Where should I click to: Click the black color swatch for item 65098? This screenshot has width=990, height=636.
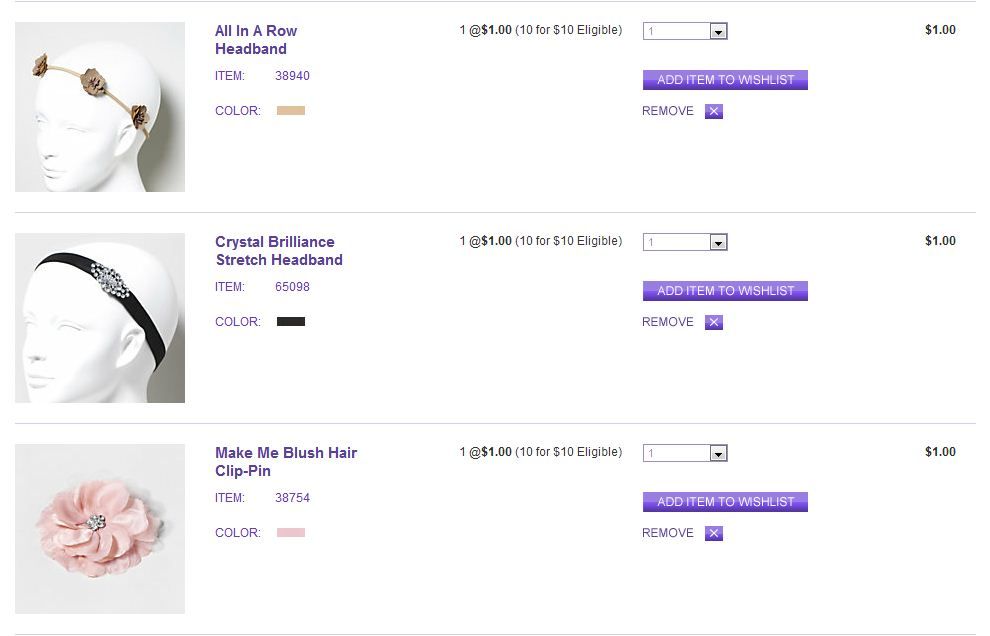coord(291,322)
